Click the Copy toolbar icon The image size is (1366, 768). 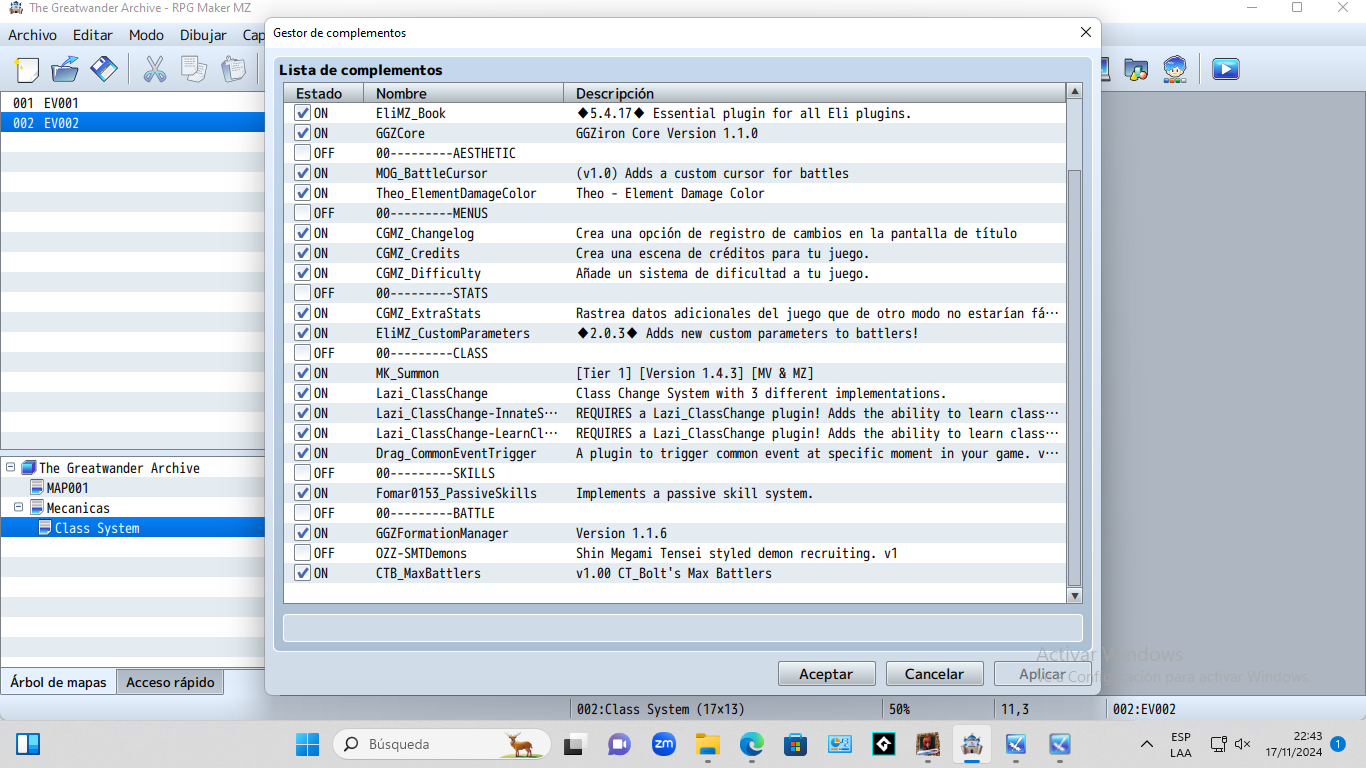pos(193,69)
